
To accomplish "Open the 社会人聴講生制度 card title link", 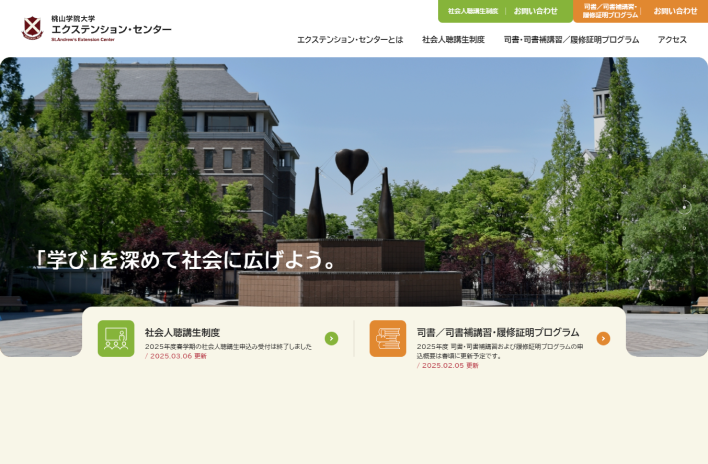I will click(182, 332).
